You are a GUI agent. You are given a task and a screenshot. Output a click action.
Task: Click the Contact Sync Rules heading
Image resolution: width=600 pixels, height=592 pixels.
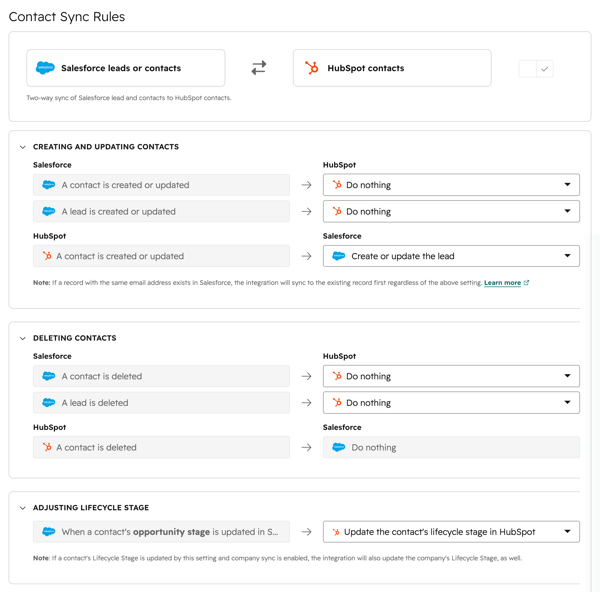(67, 17)
